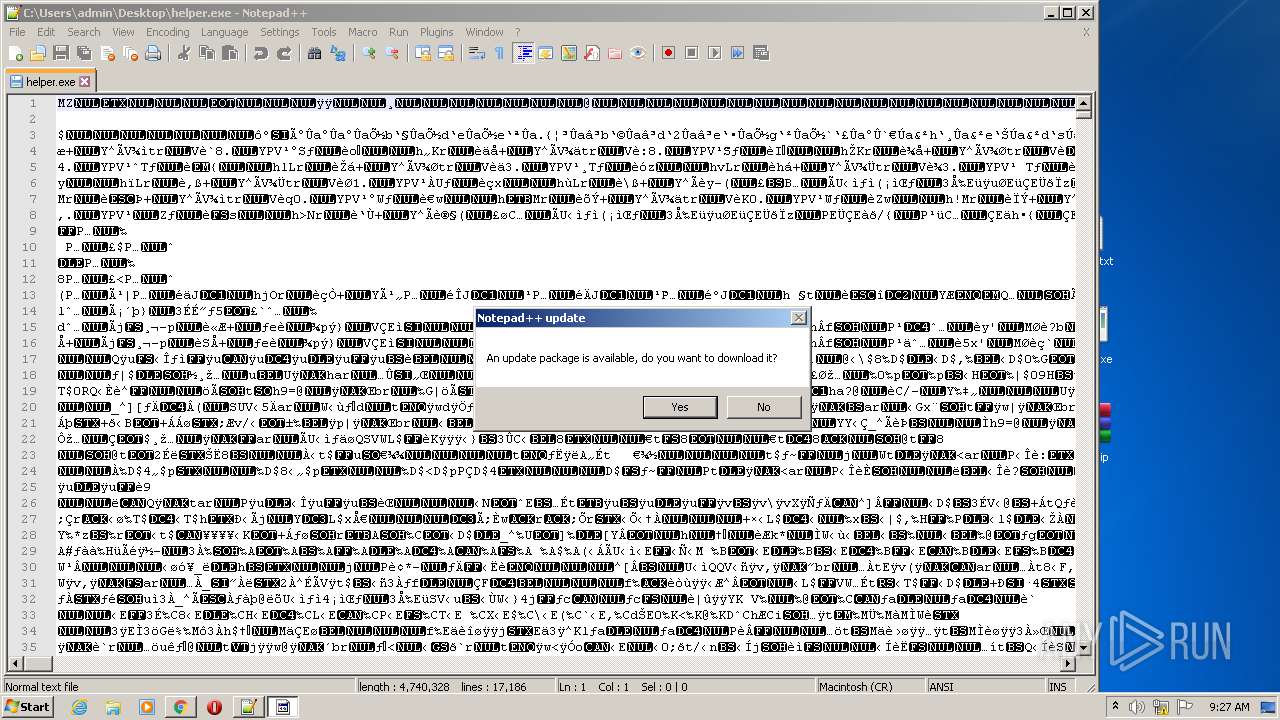Click Run macro multiple times icon

click(738, 53)
